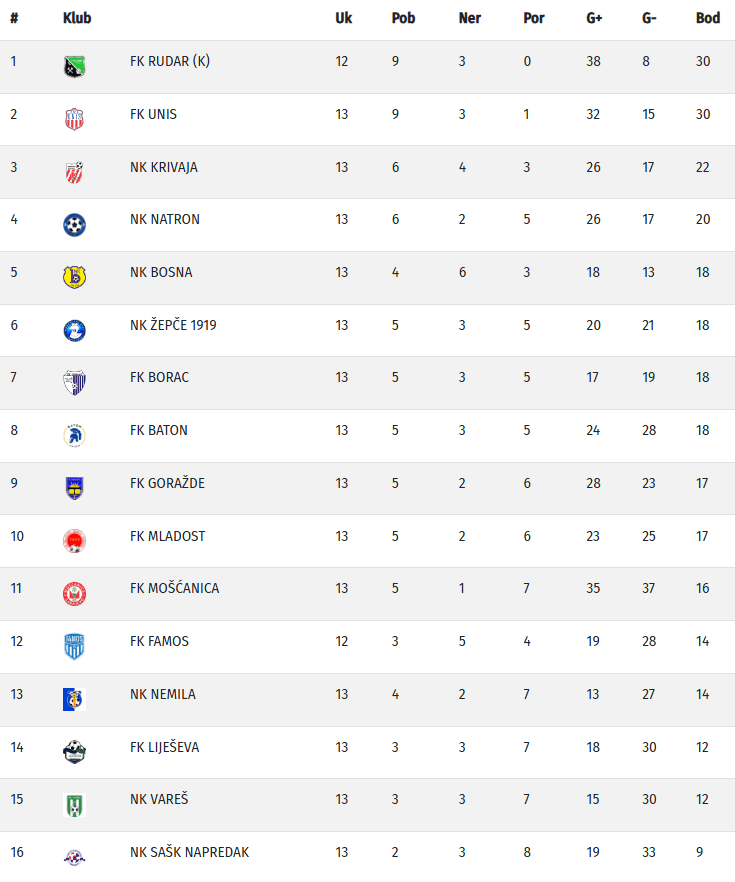Screen dimensions: 735x882
Task: Click the FK Mošćanica club name
Action: pyautogui.click(x=174, y=588)
